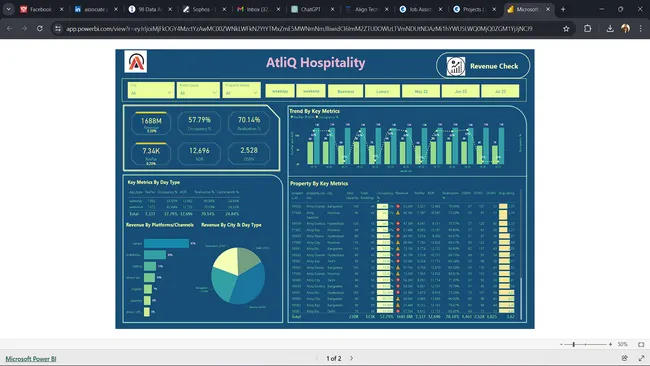The height and width of the screenshot is (366, 650).
Task: Enter full screen mode icon
Action: point(641,358)
